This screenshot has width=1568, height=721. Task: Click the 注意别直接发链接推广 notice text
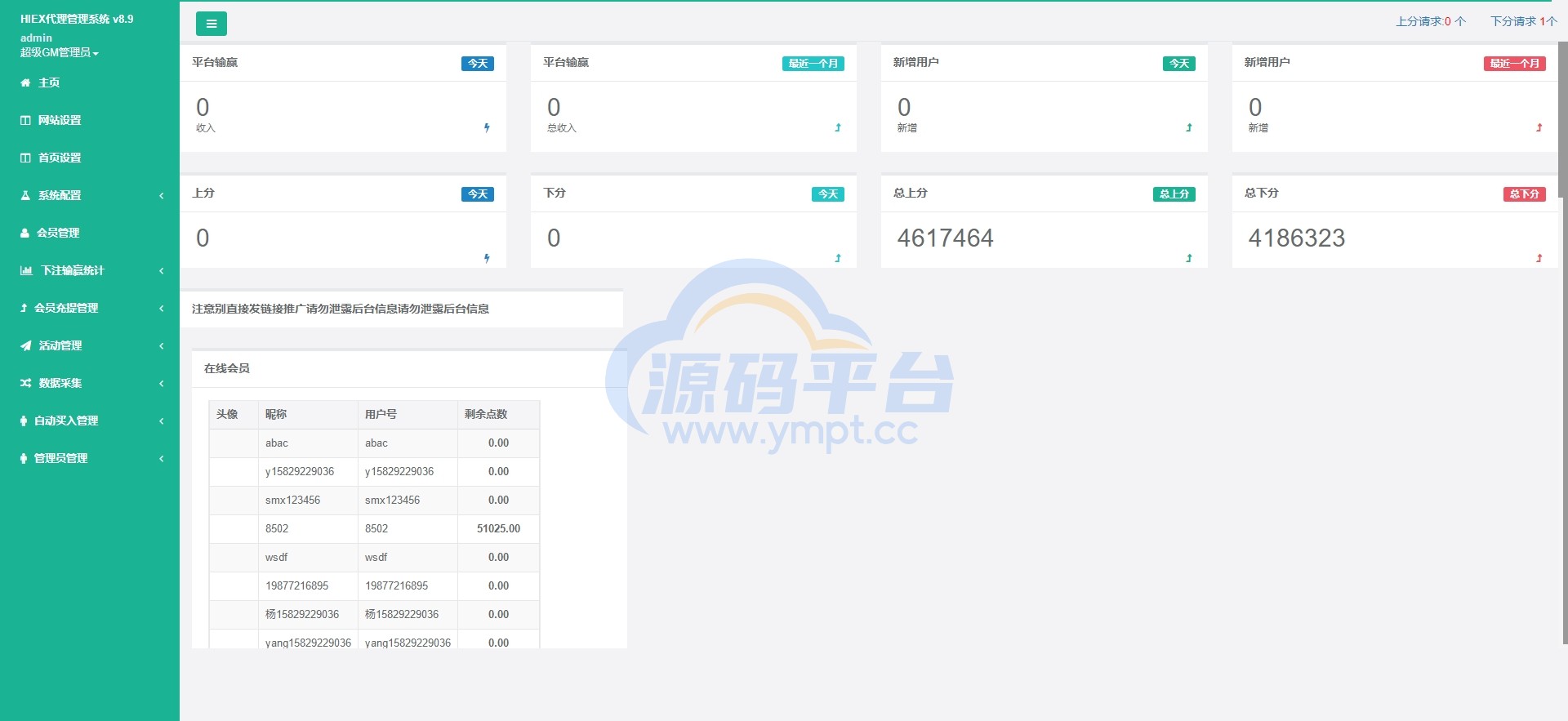(341, 309)
